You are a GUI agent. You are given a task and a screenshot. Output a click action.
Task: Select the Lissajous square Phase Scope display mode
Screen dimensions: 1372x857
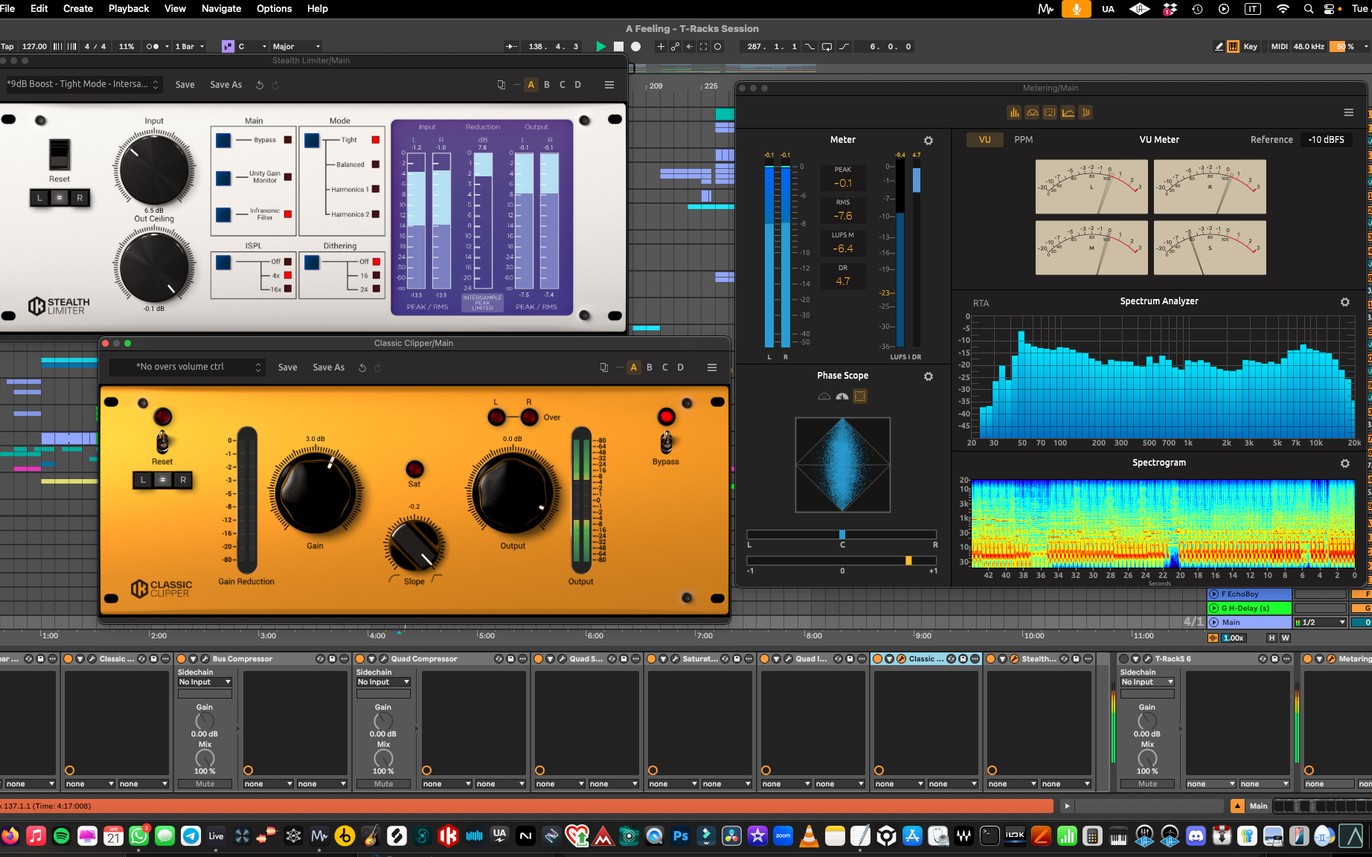[x=860, y=396]
